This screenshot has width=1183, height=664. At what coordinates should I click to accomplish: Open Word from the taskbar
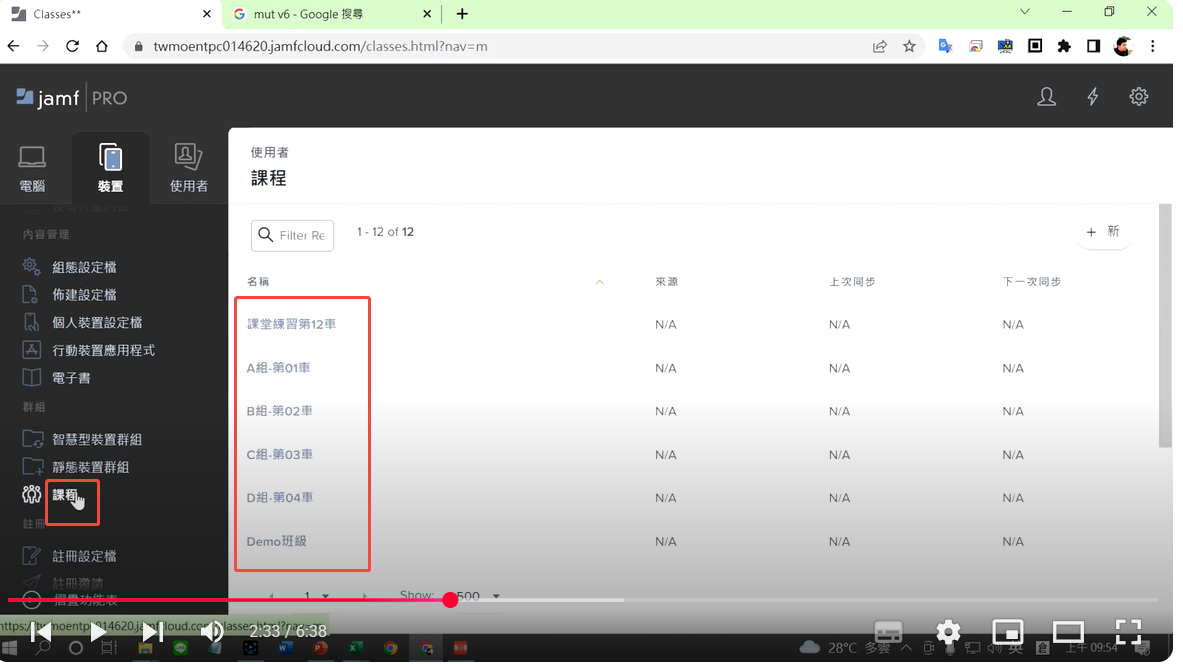pos(285,648)
